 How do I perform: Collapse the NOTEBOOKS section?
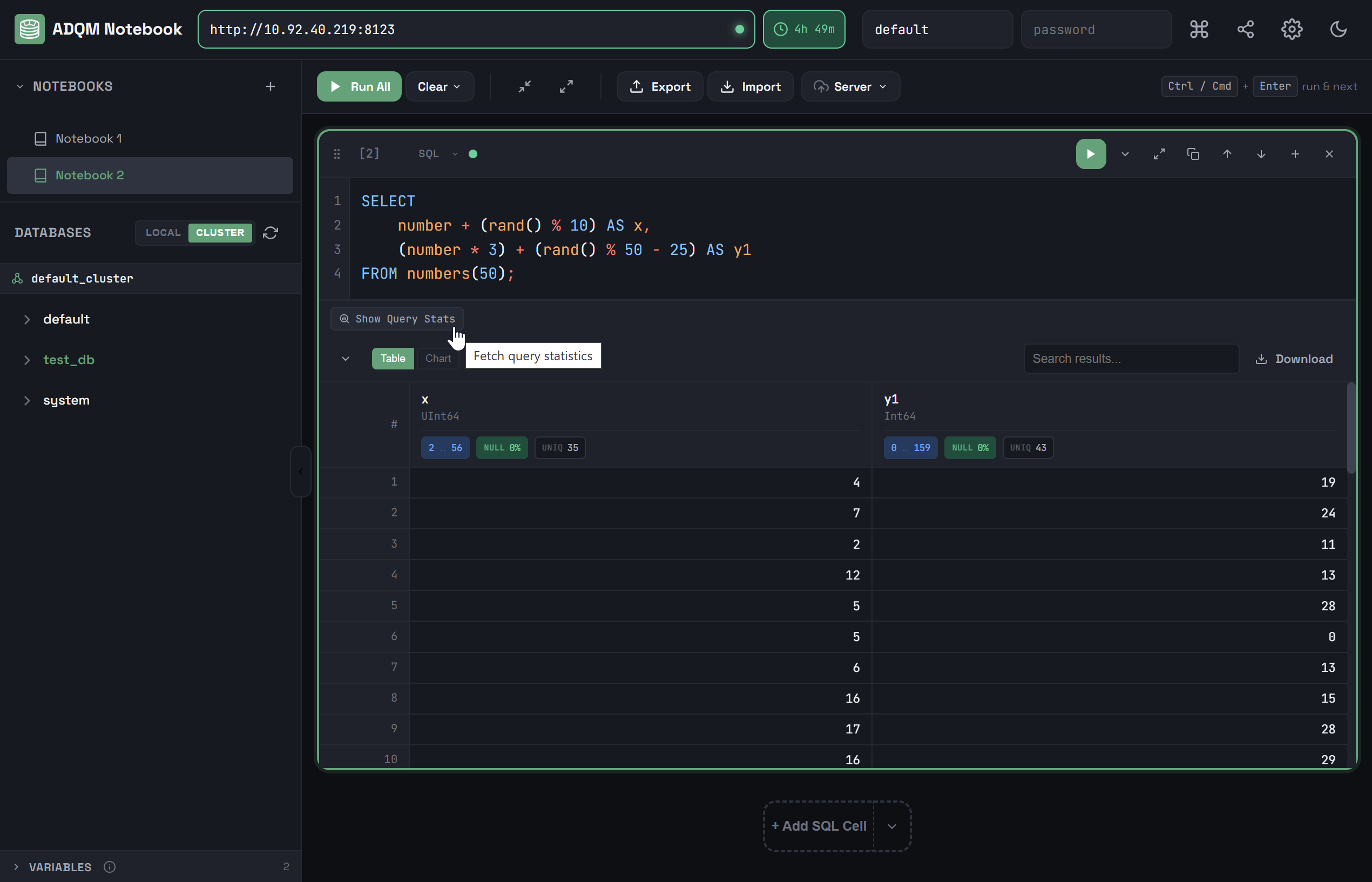[x=19, y=86]
